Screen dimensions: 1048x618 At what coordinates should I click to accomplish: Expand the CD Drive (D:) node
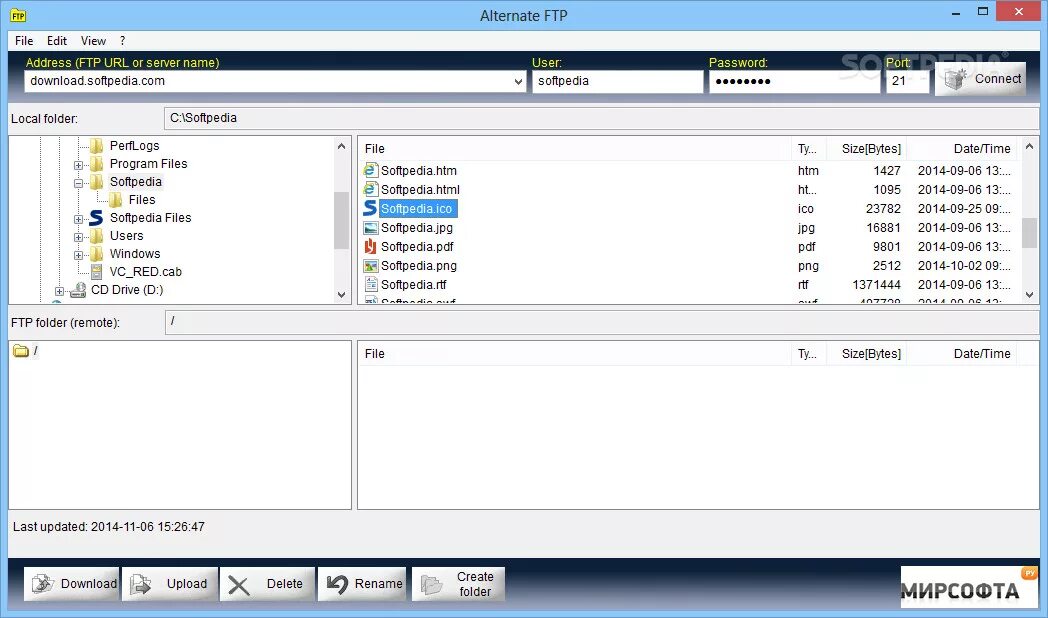pos(59,291)
